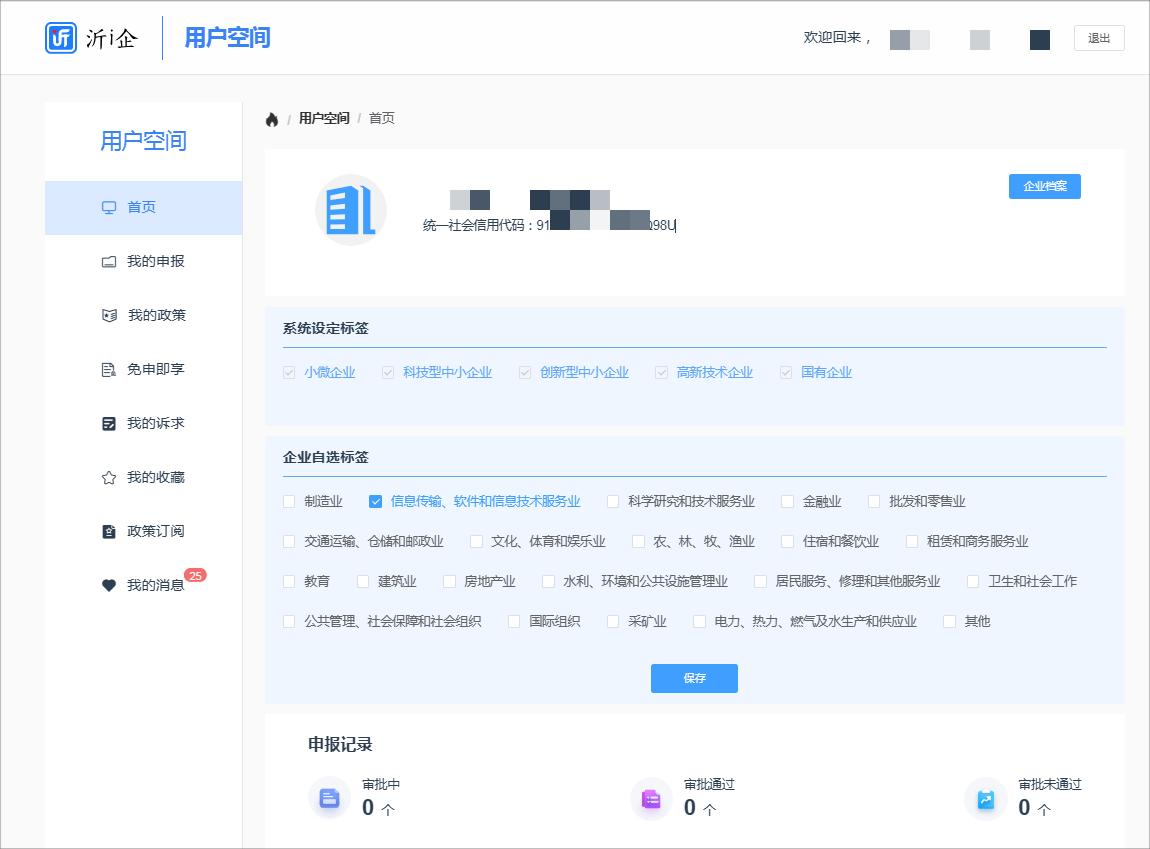Check the 制造业 checkbox
This screenshot has height=849, width=1150.
coord(289,502)
